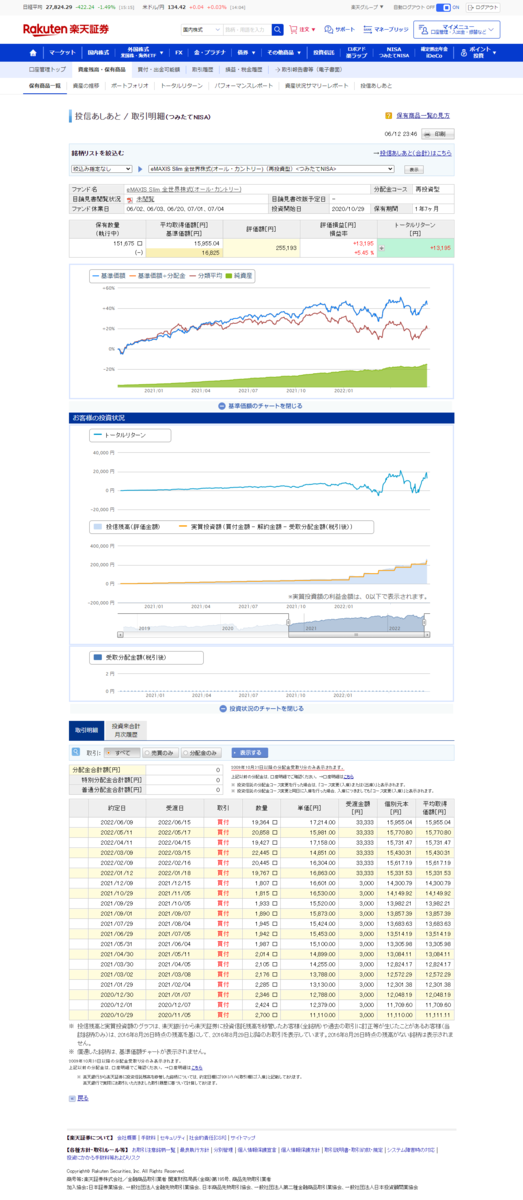This screenshot has width=523, height=1200.
Task: Toggle トータルリターン legend in investment chart
Action: pos(120,436)
